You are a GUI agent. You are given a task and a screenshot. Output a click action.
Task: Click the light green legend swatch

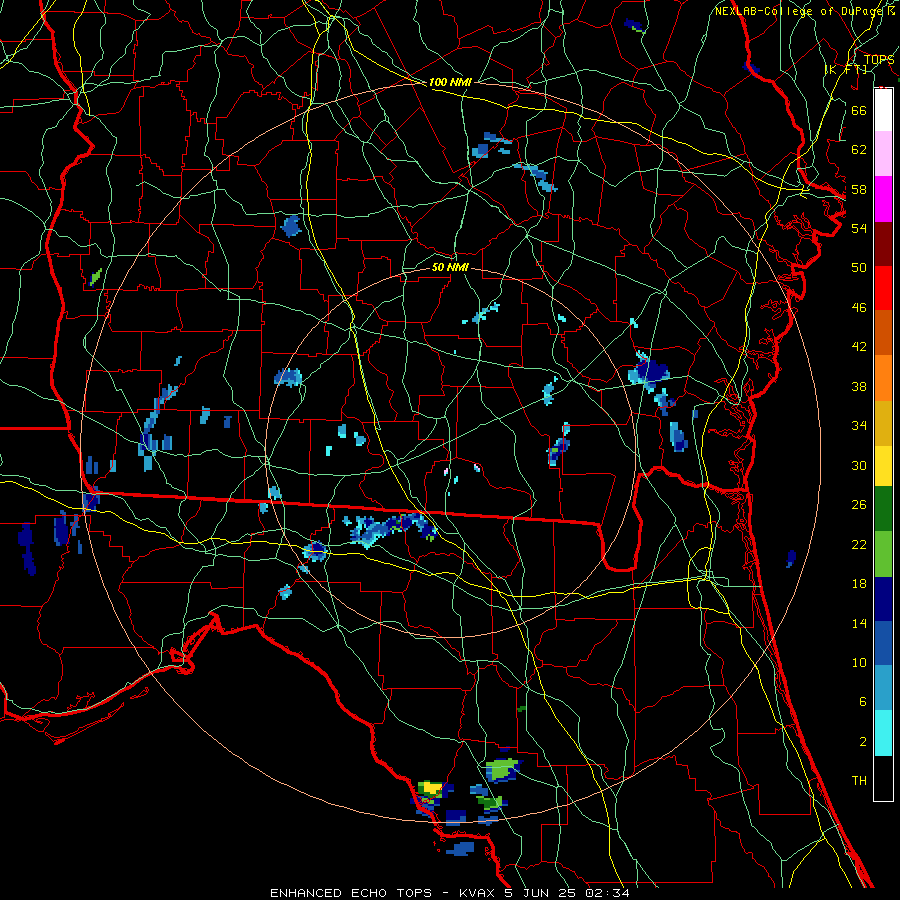(883, 554)
